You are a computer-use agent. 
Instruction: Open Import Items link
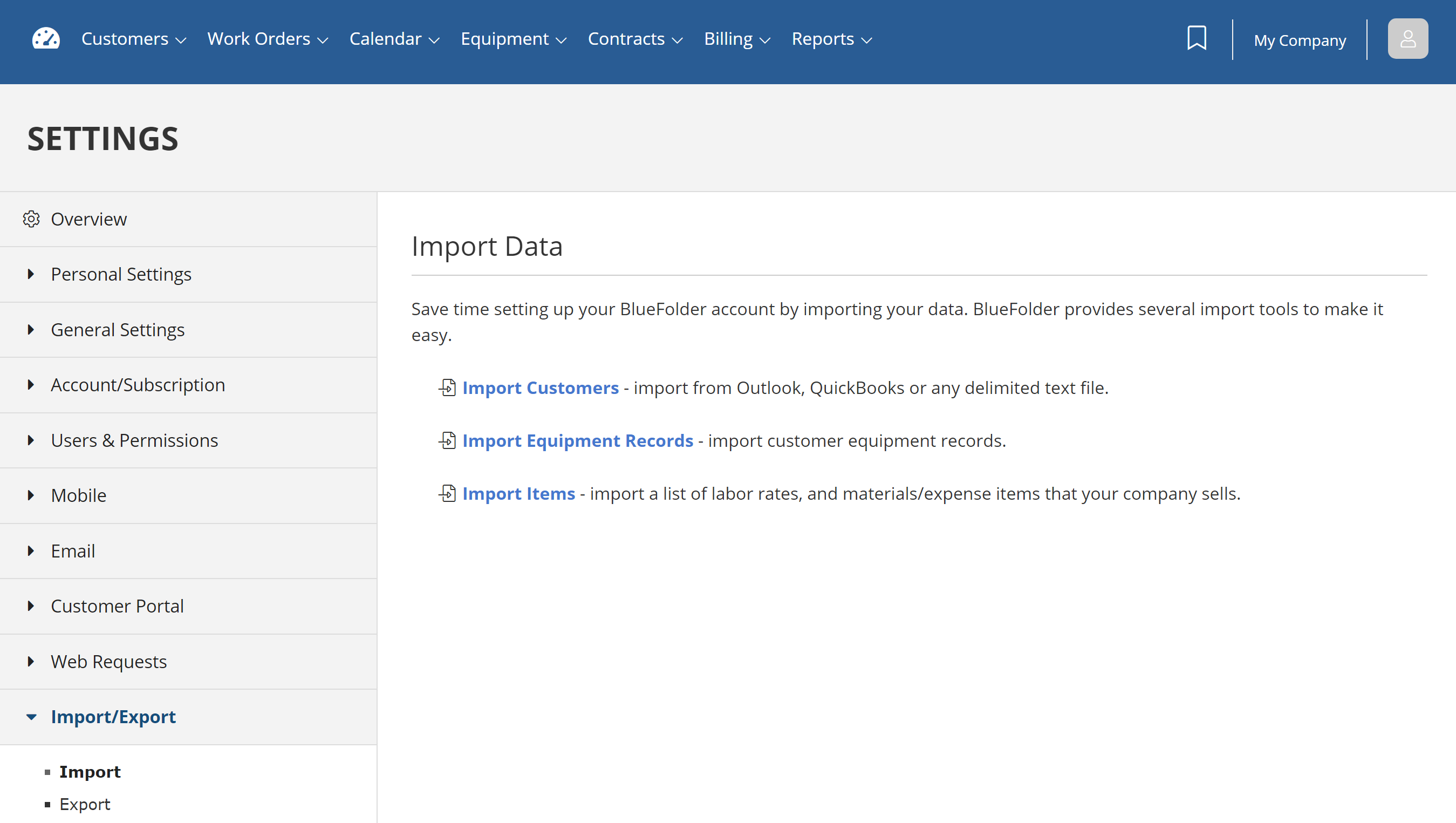(x=518, y=493)
